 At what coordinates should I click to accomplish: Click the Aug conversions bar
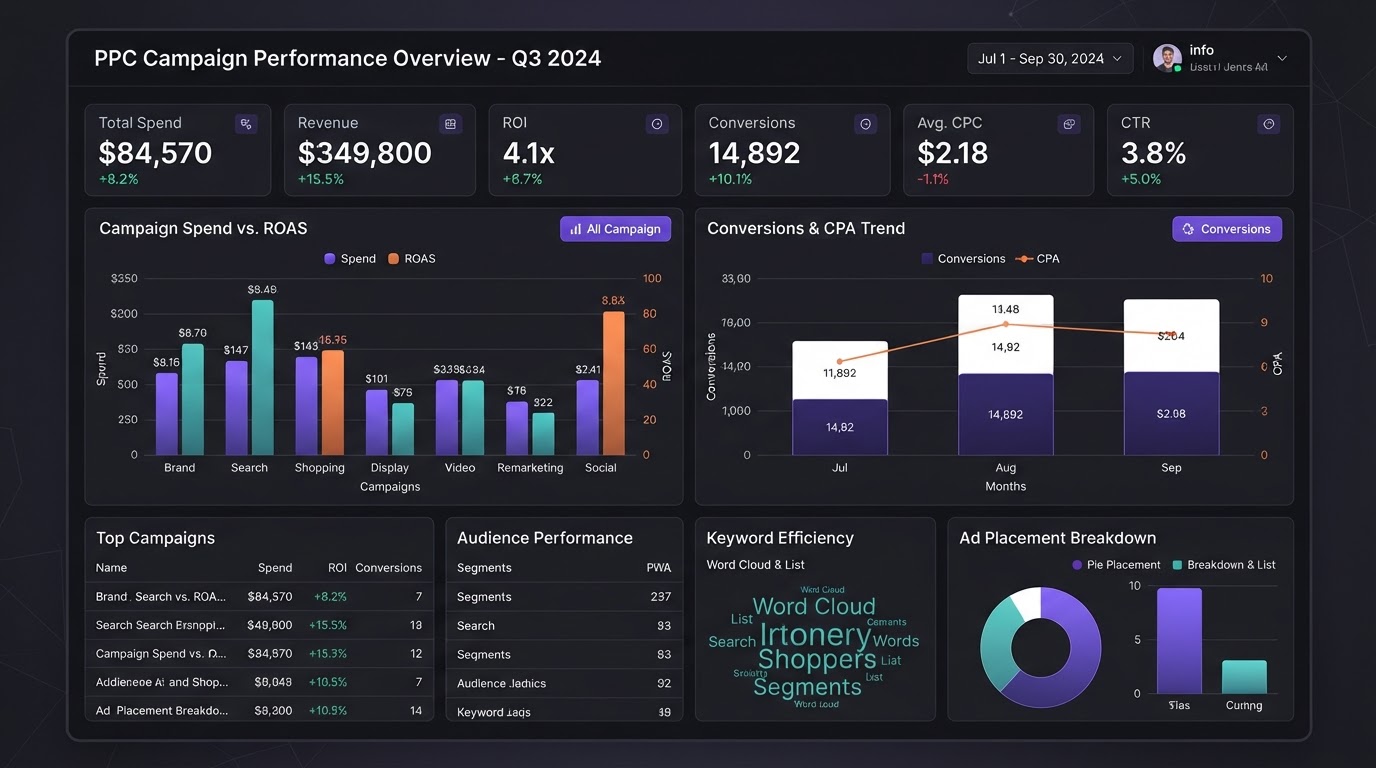pyautogui.click(x=1006, y=375)
